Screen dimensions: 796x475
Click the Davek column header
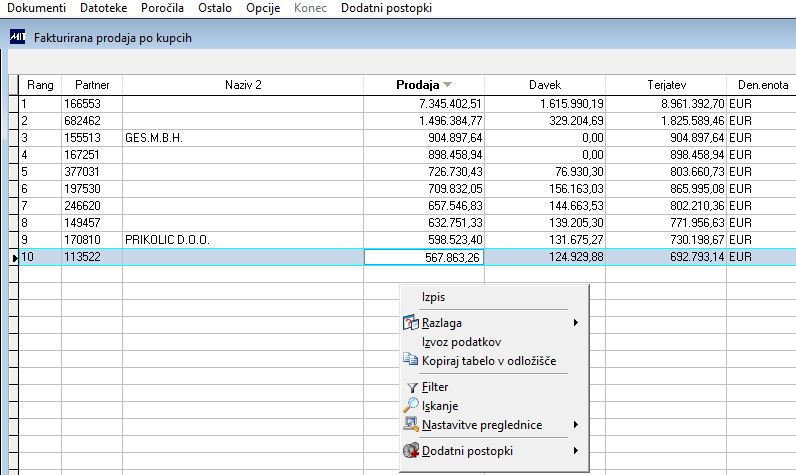(545, 85)
